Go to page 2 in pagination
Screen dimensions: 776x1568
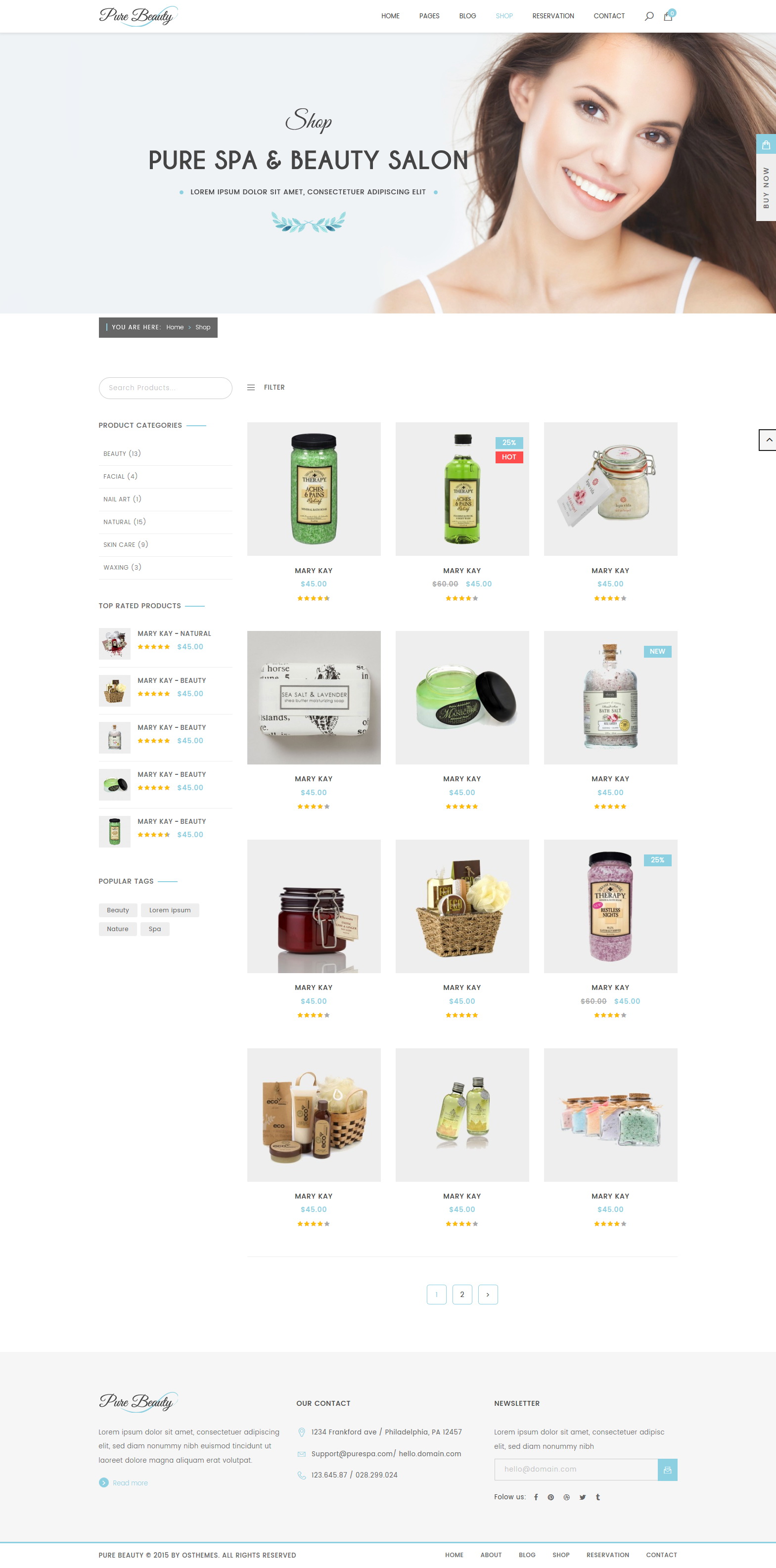pos(462,1295)
